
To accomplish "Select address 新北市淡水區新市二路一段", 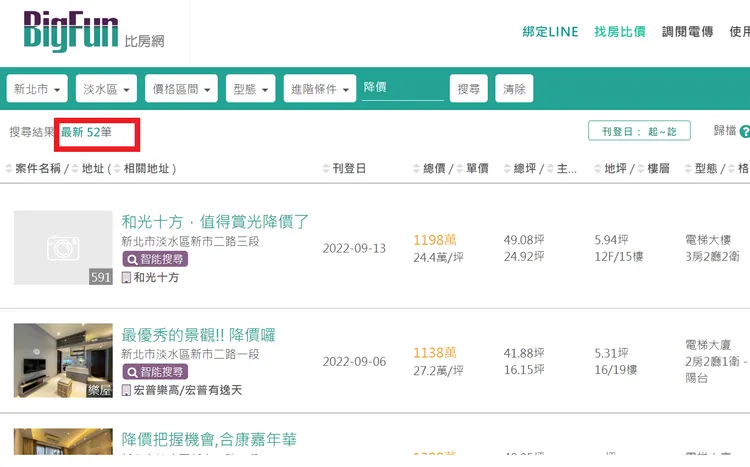I will tap(190, 354).
